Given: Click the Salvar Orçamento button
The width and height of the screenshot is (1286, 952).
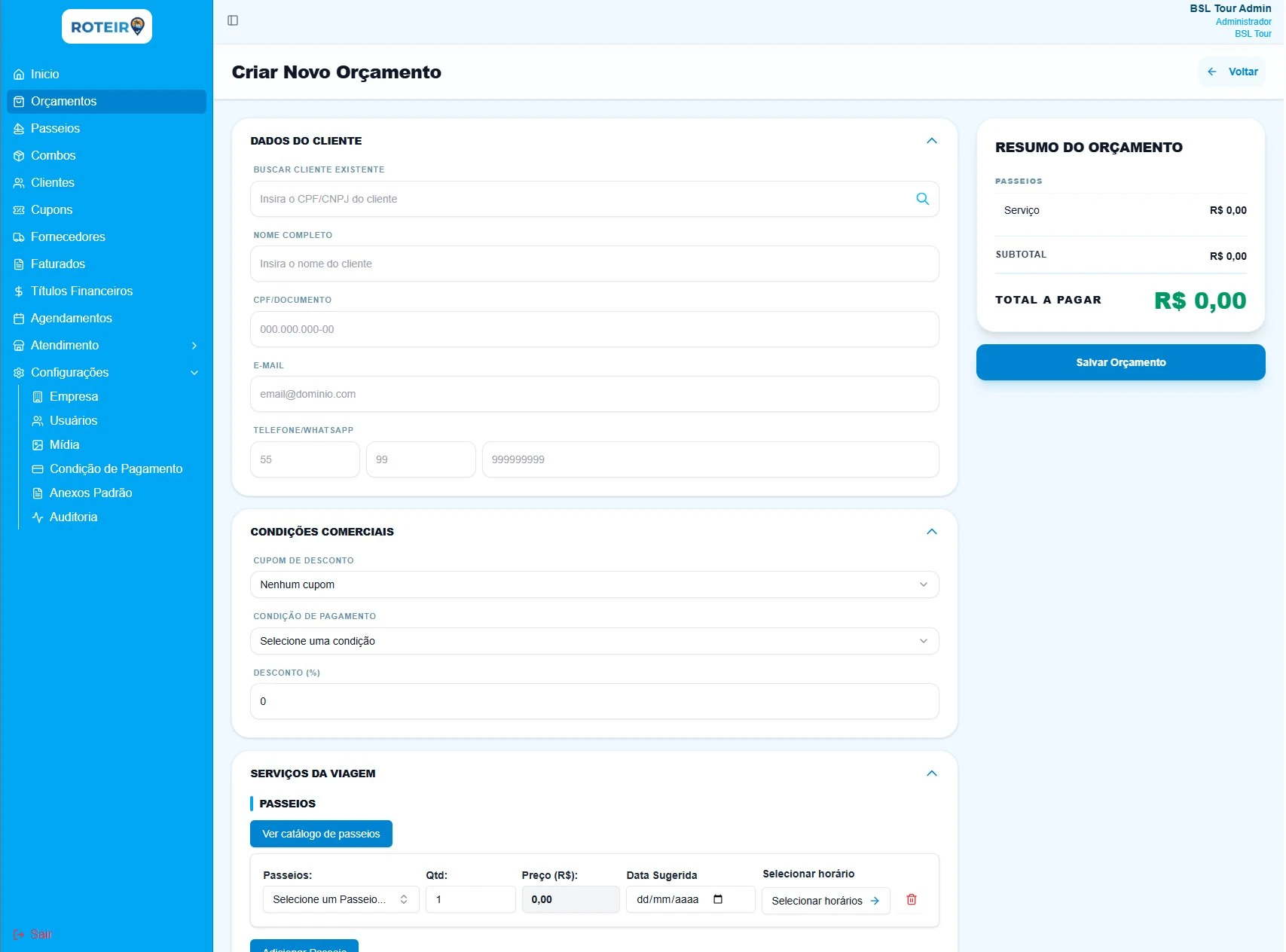Looking at the screenshot, I should tap(1120, 362).
